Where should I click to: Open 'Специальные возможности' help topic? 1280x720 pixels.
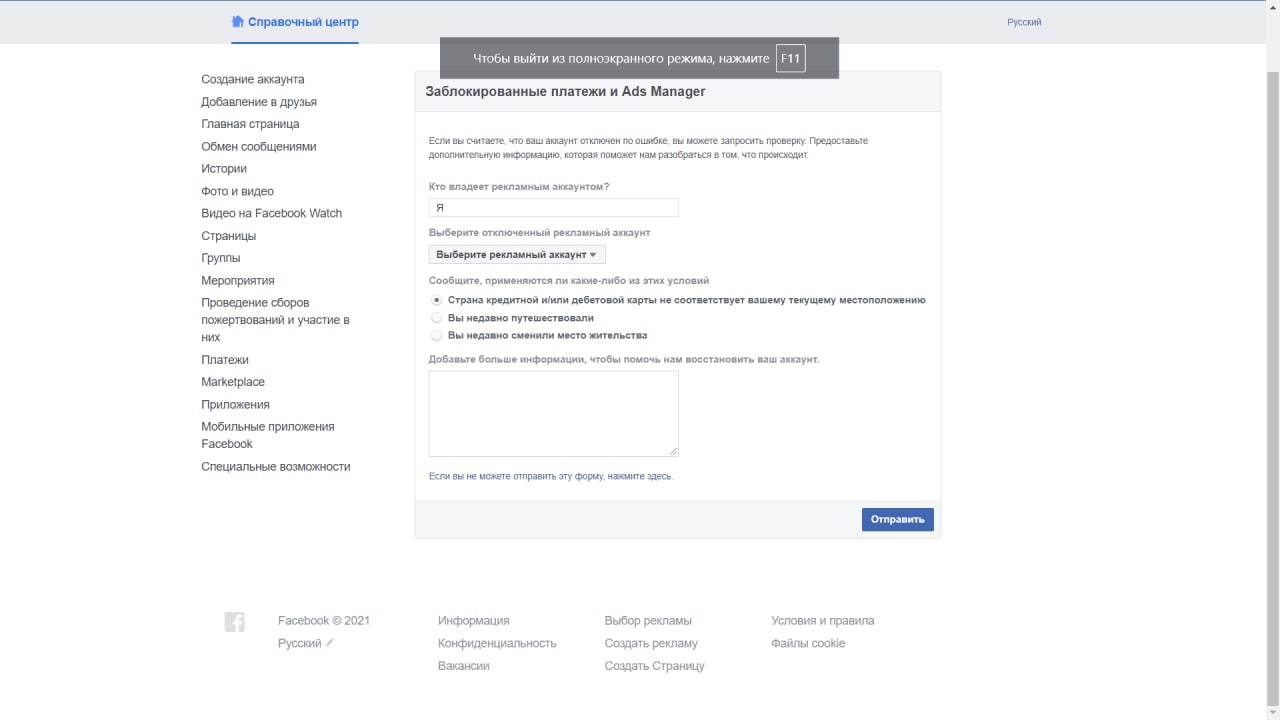276,467
